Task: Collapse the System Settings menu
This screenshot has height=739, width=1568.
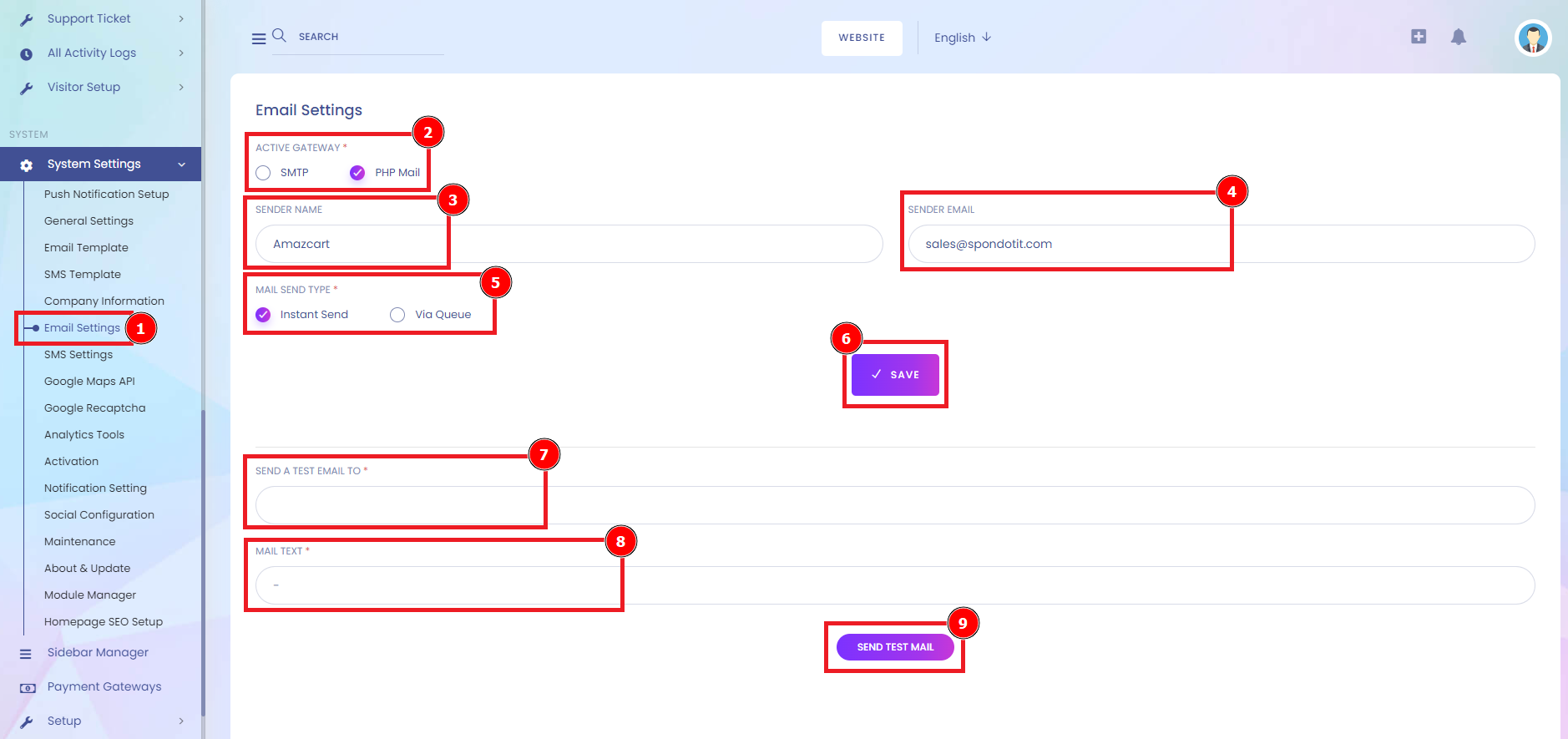Action: [x=181, y=165]
